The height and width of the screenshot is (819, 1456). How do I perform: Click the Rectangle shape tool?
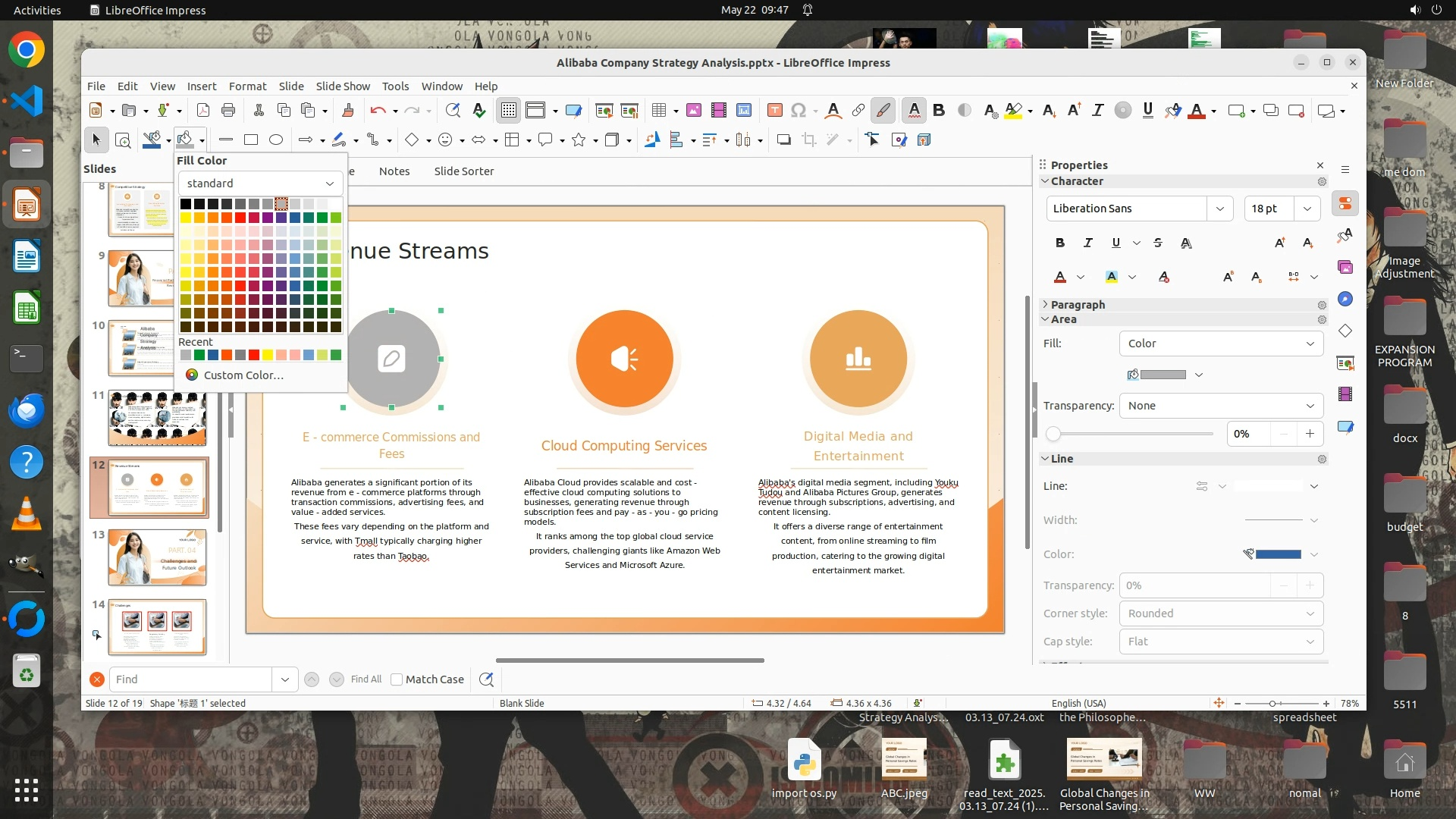pyautogui.click(x=251, y=140)
